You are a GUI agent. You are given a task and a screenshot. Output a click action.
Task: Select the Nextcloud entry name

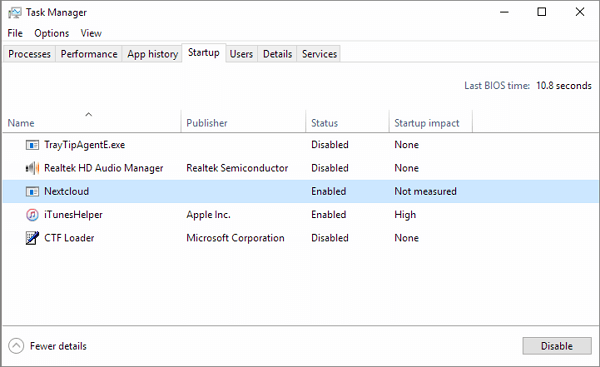coord(67,191)
